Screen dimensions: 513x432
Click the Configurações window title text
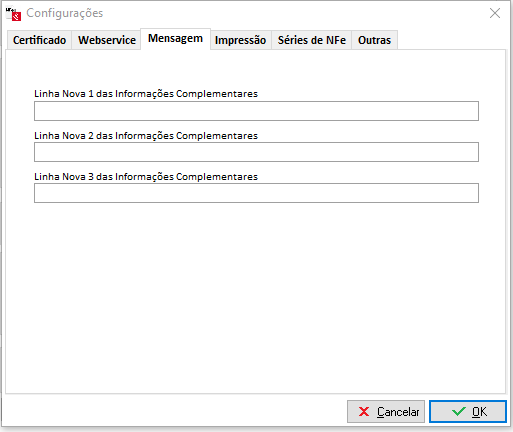tap(65, 13)
